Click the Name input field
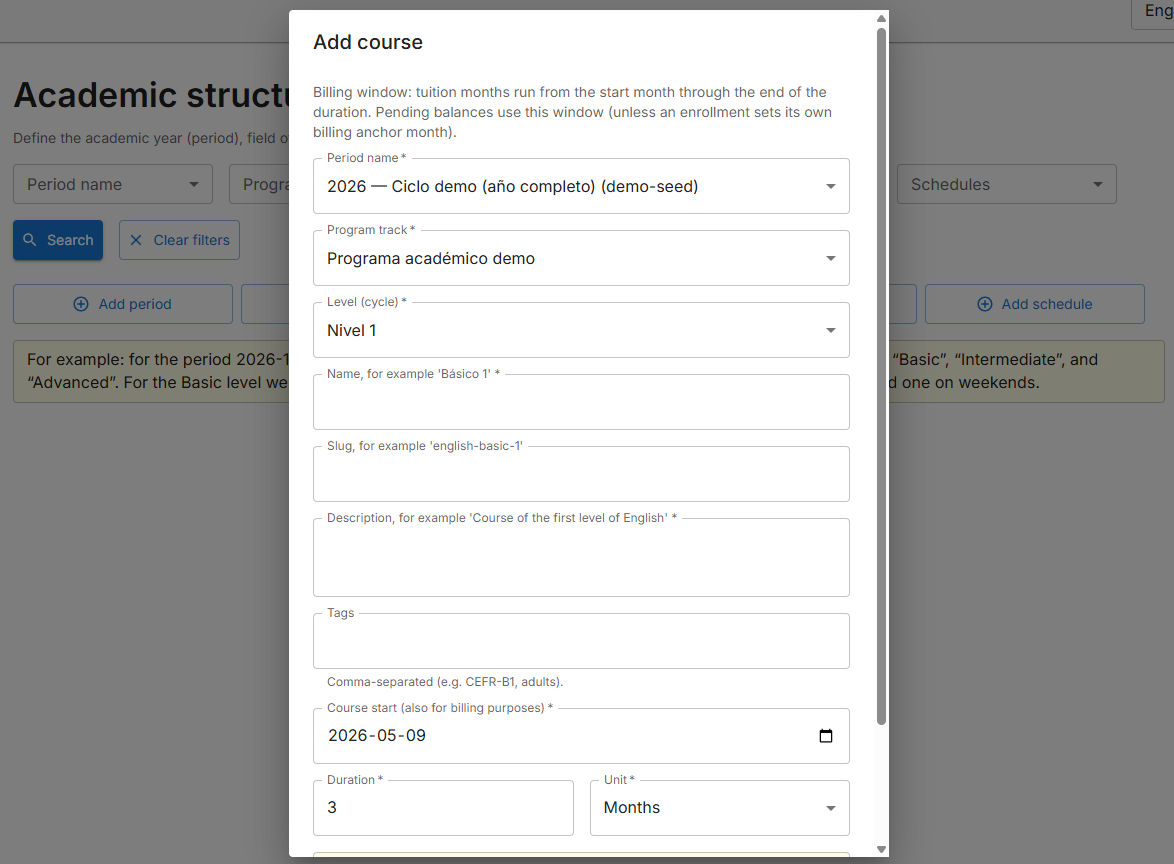This screenshot has height=864, width=1174. tap(581, 402)
